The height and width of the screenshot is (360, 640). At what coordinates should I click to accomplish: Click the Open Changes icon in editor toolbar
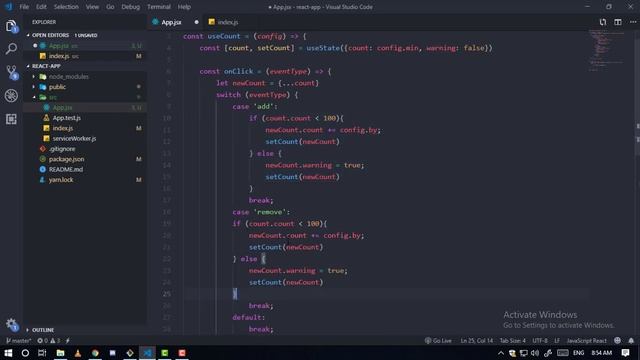click(x=602, y=22)
